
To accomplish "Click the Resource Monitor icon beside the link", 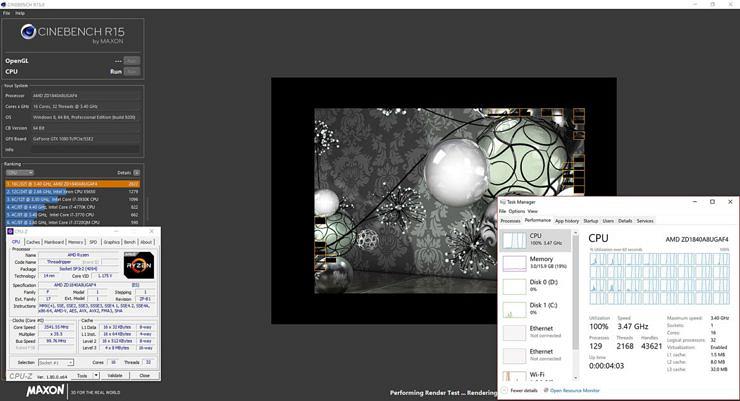I will (x=546, y=390).
